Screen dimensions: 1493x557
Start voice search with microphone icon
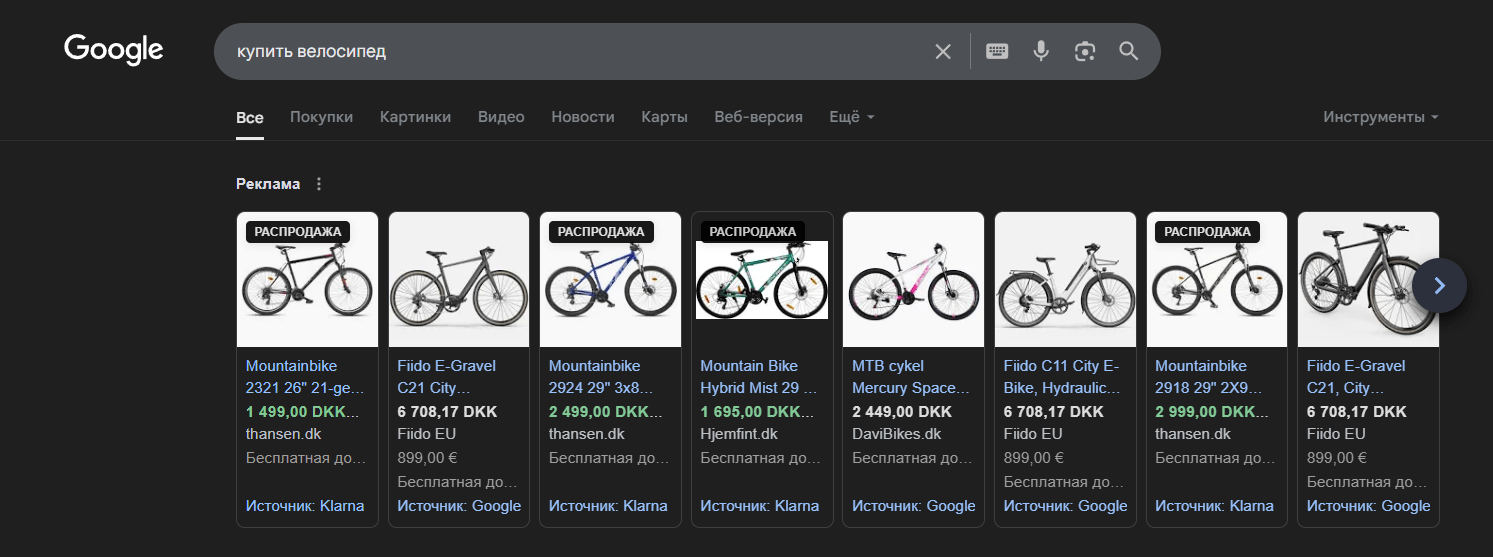pos(1041,52)
